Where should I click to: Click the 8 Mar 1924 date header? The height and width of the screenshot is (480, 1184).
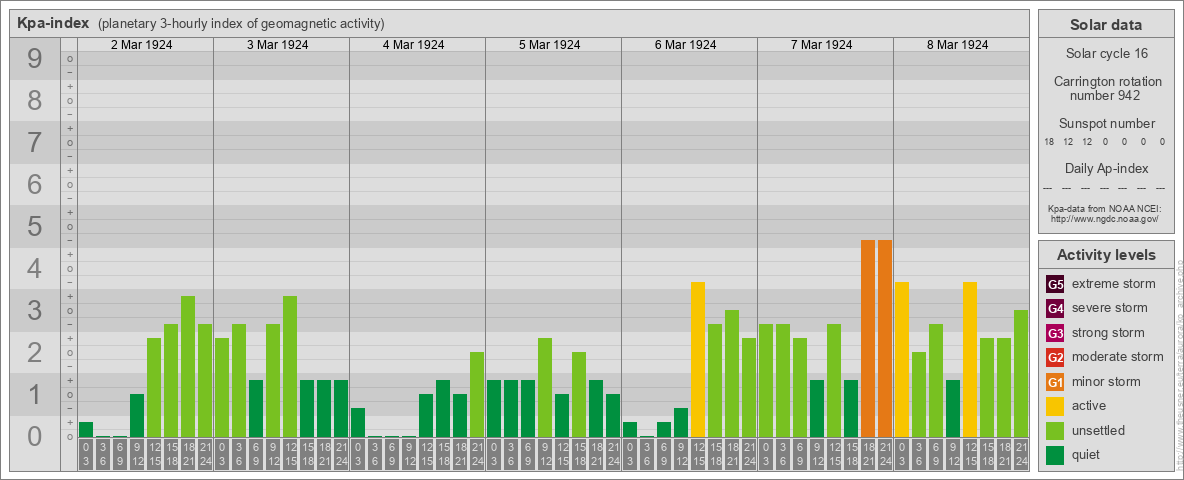961,45
